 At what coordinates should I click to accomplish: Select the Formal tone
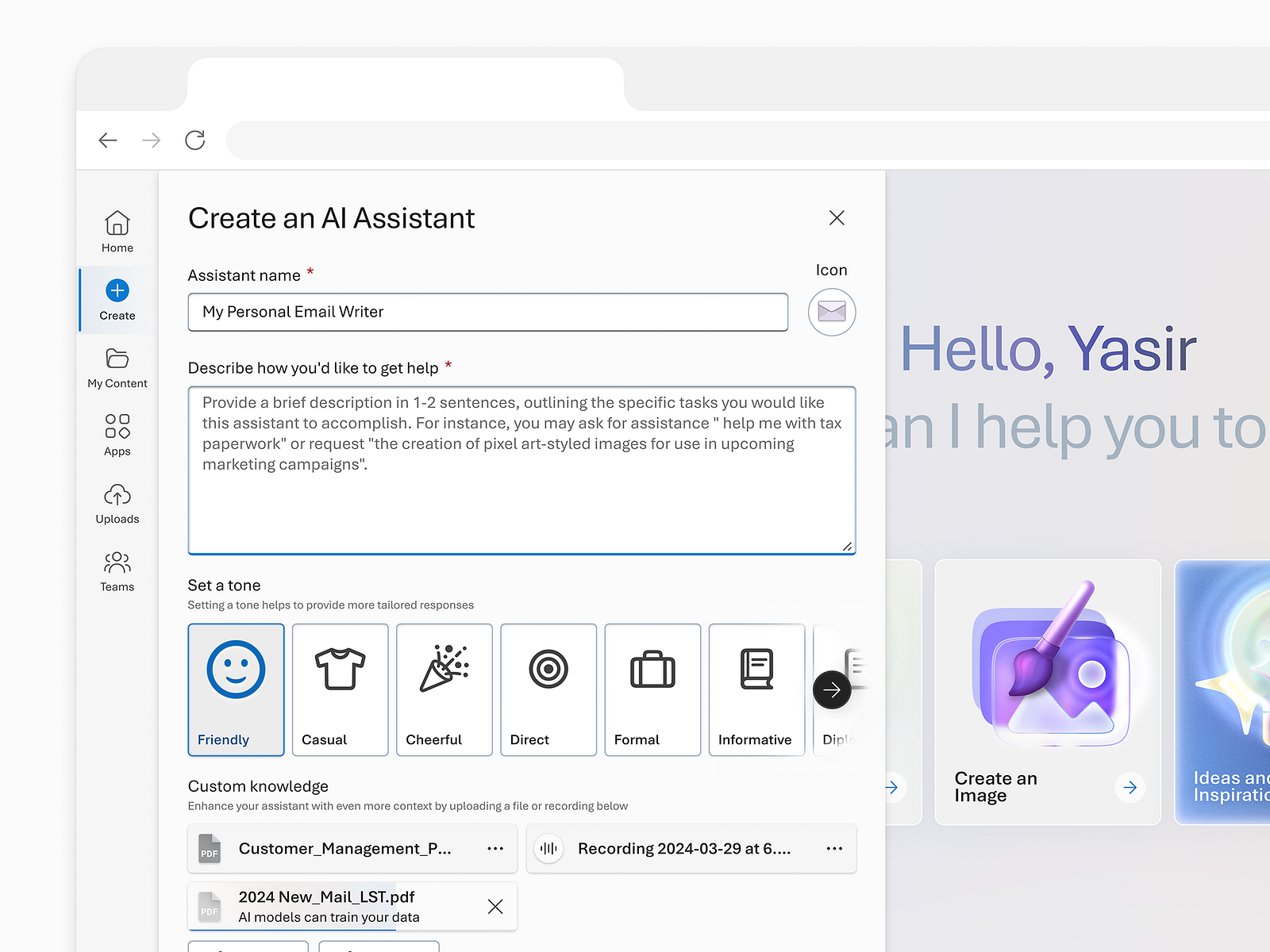tap(652, 689)
